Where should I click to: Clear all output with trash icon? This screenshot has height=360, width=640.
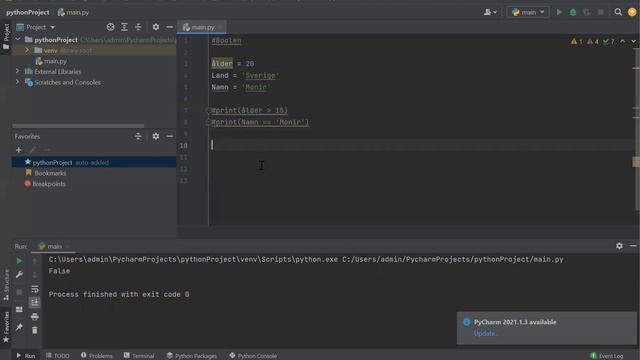tap(35, 330)
